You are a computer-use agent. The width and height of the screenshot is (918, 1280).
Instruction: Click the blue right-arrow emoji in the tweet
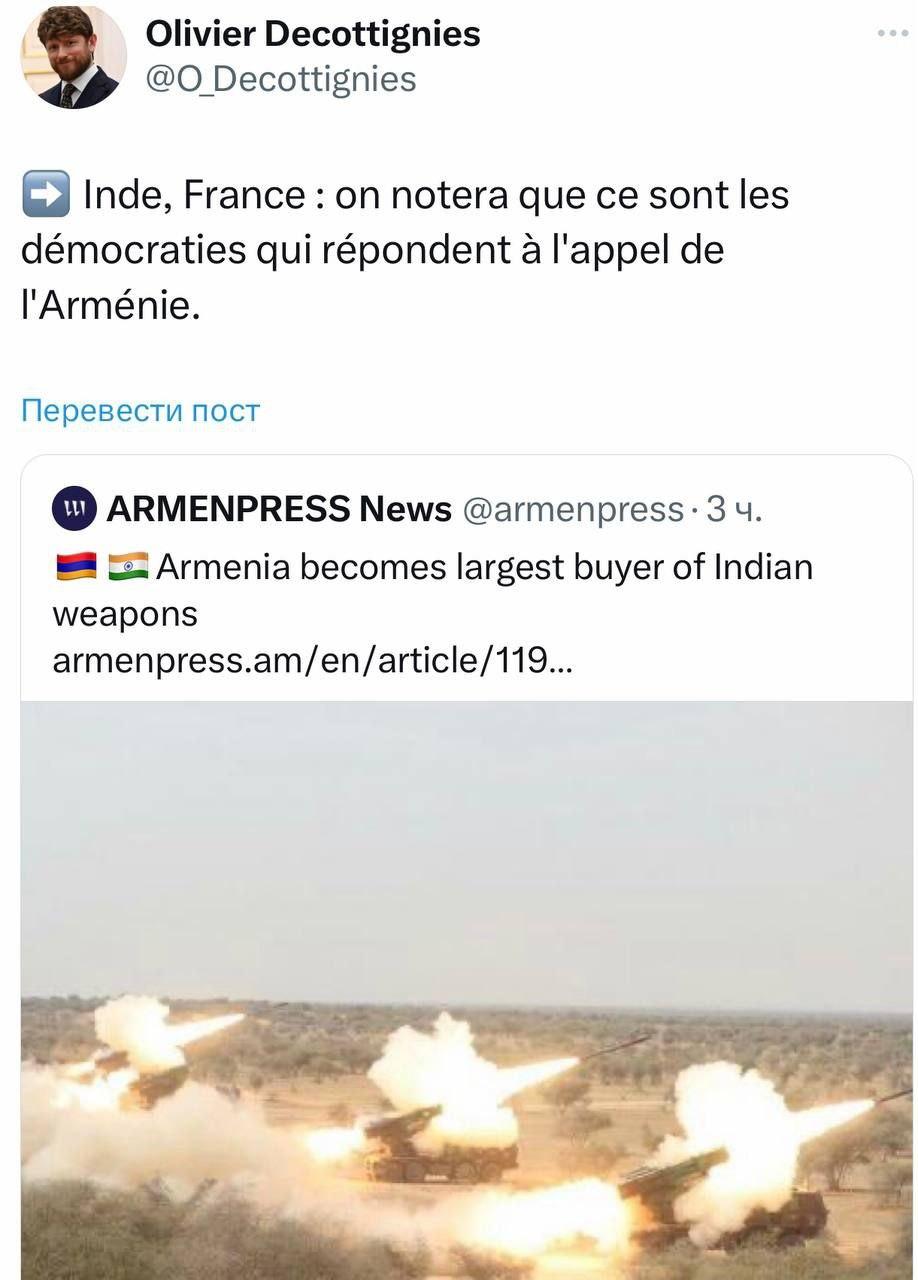(46, 195)
